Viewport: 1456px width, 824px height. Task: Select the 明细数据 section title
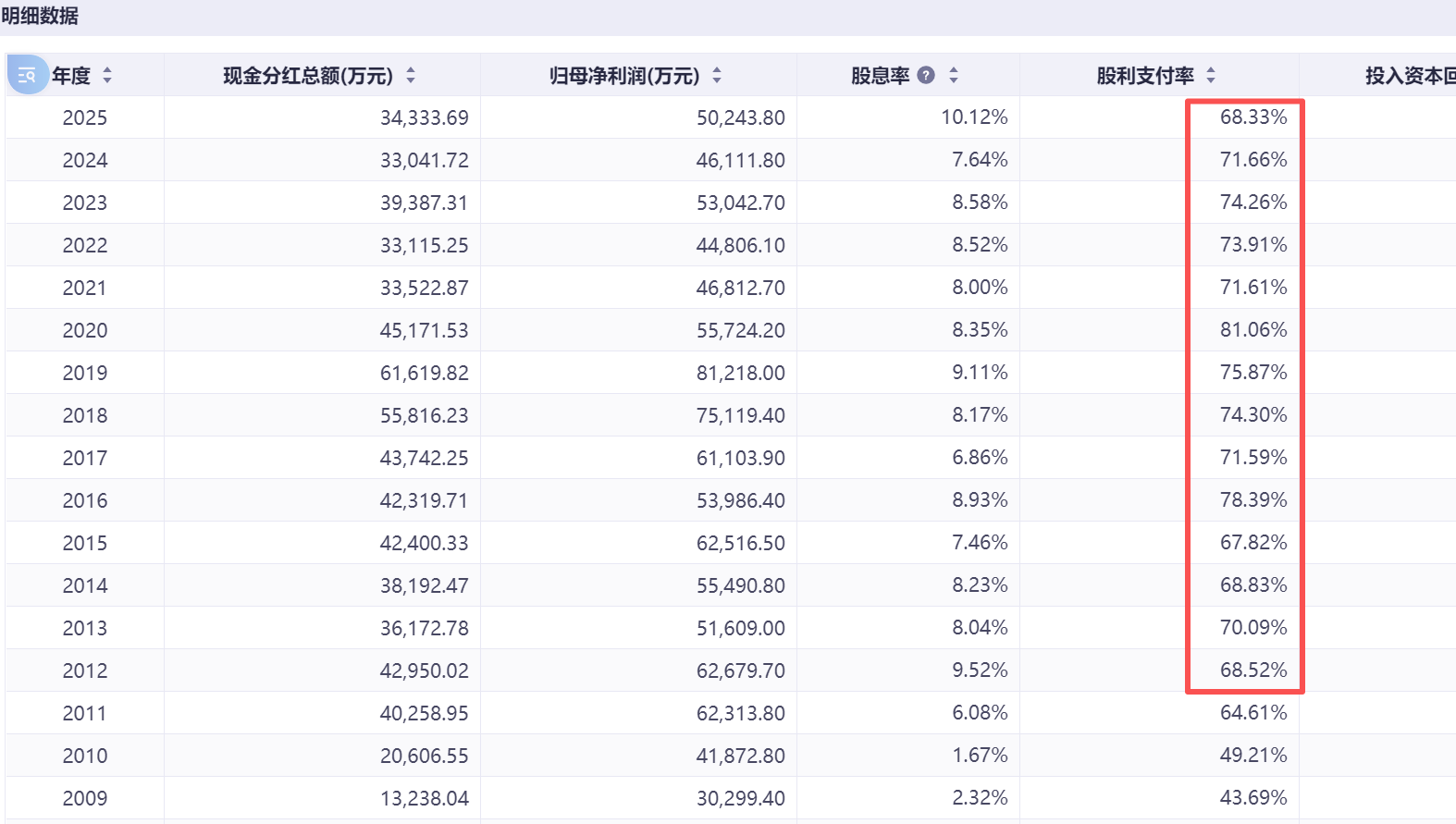40,16
